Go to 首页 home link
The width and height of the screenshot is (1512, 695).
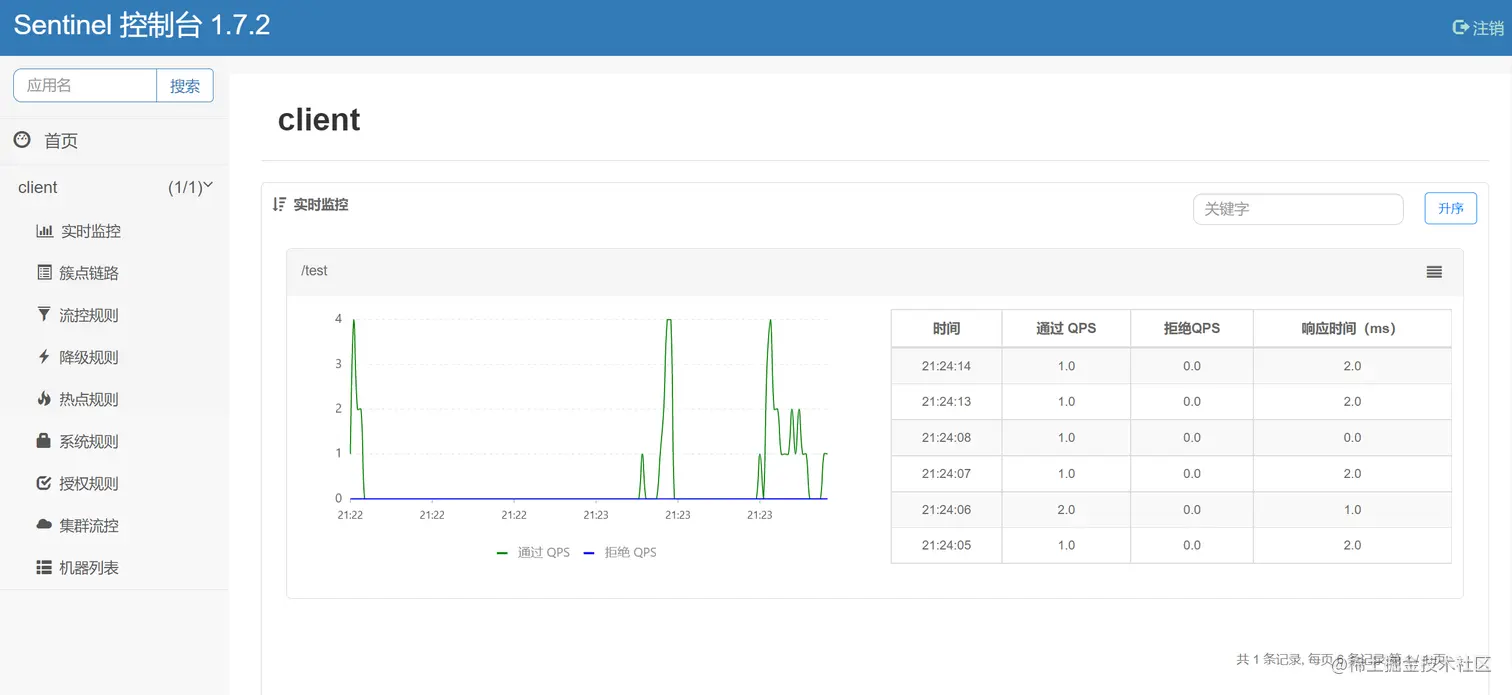click(61, 141)
